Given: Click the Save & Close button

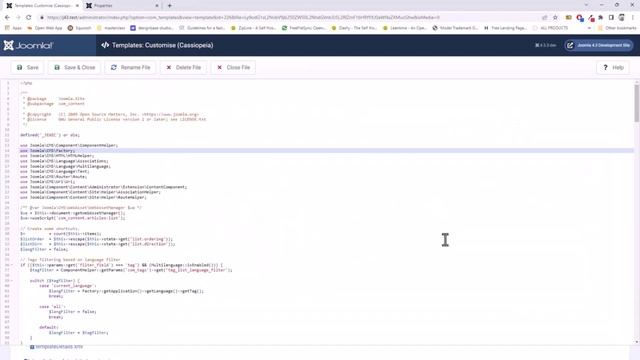Looking at the screenshot, I should pyautogui.click(x=75, y=67).
